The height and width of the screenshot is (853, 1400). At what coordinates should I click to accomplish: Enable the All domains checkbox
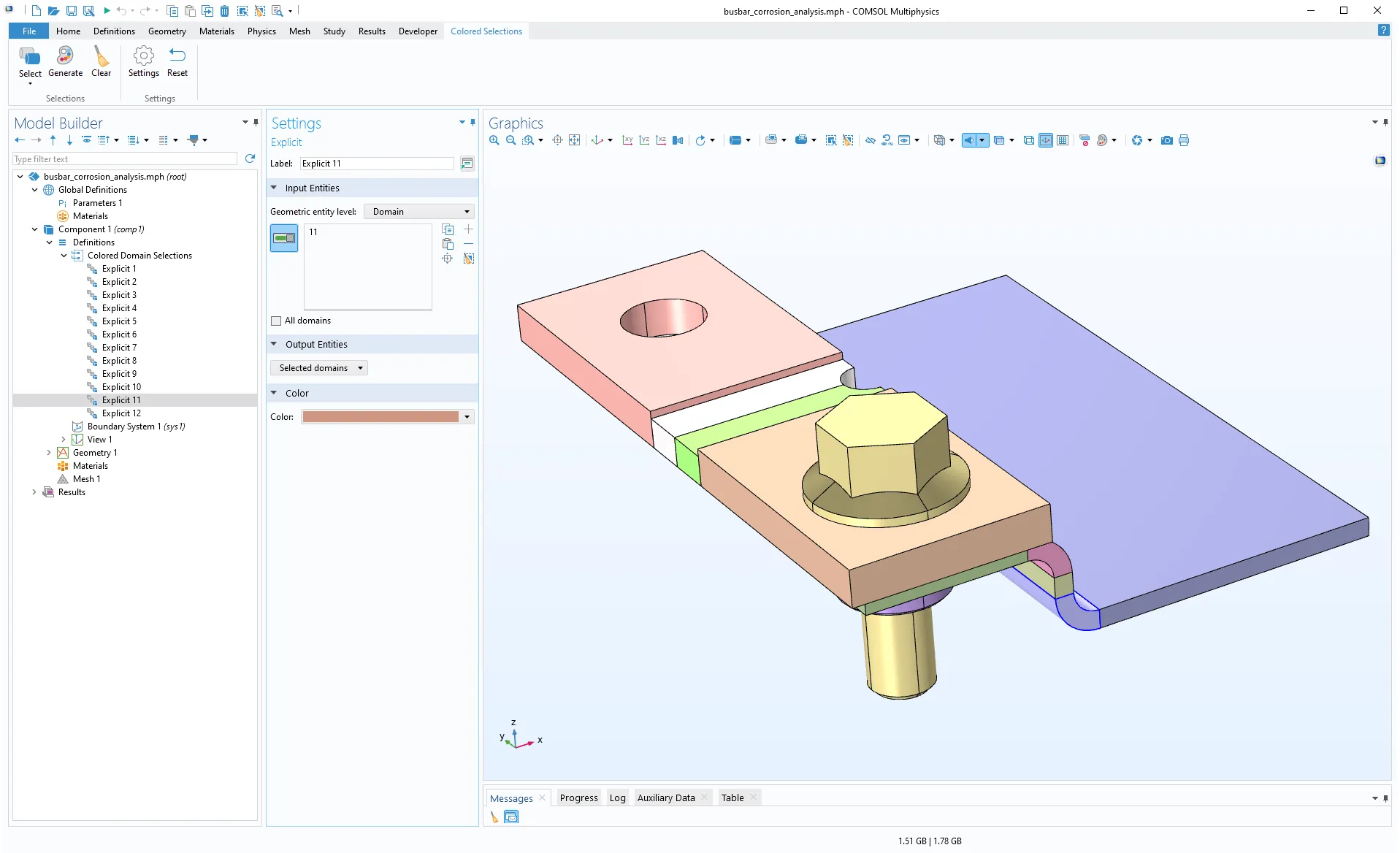click(x=276, y=321)
